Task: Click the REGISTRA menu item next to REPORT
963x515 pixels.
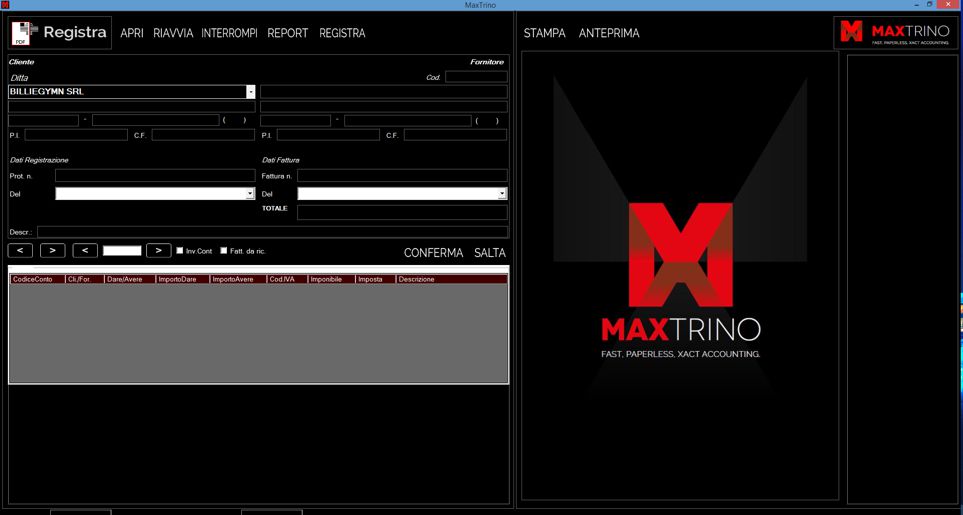Action: click(x=342, y=33)
